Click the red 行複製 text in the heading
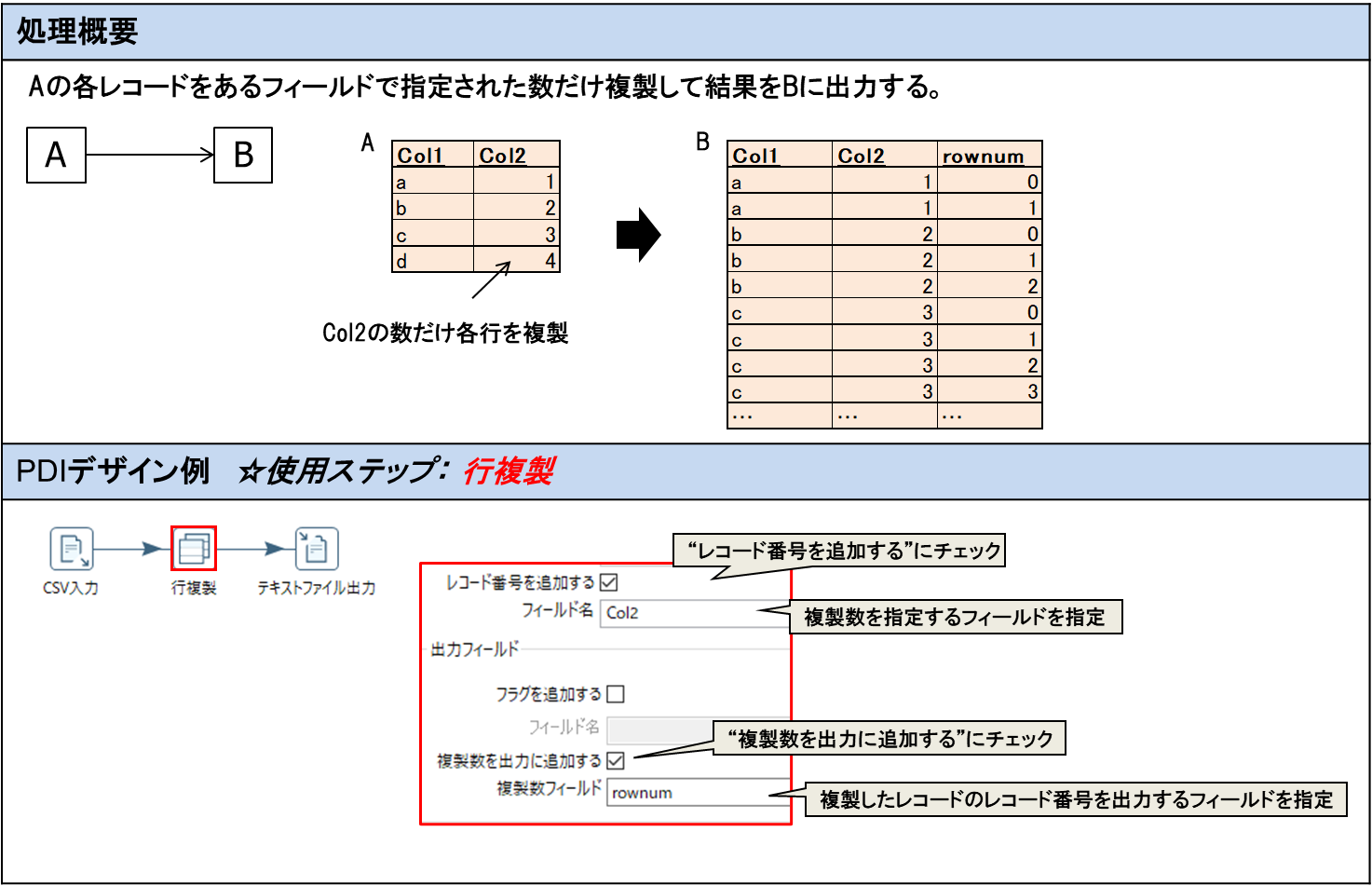This screenshot has width=1372, height=886. [x=509, y=471]
